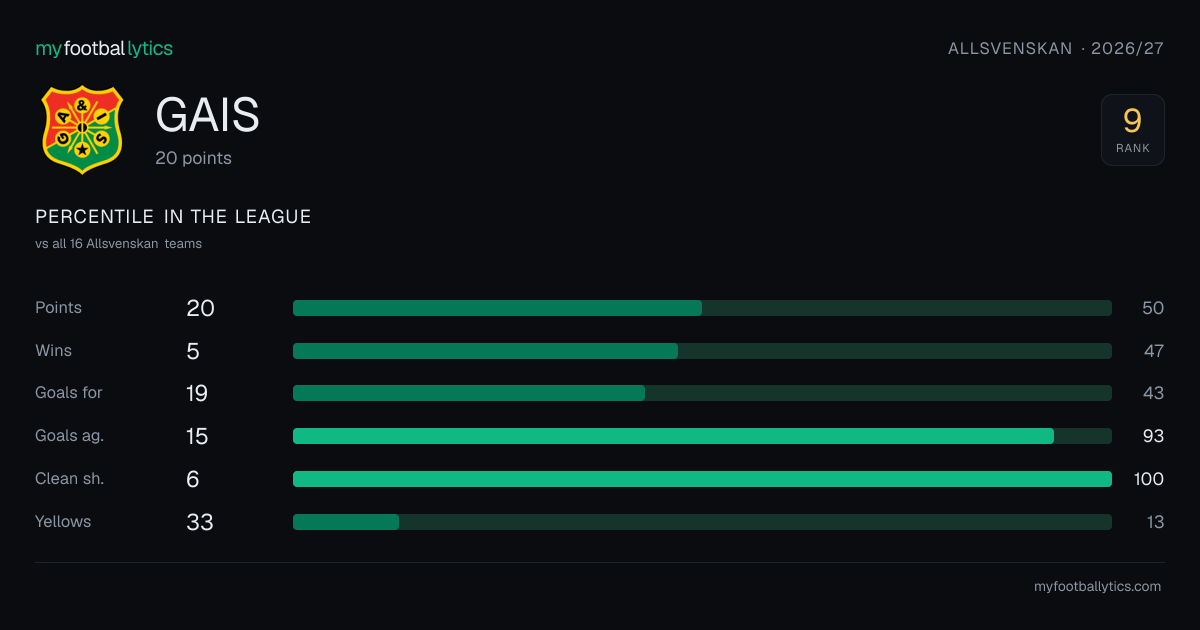
Task: Select the Points row label
Action: click(58, 308)
